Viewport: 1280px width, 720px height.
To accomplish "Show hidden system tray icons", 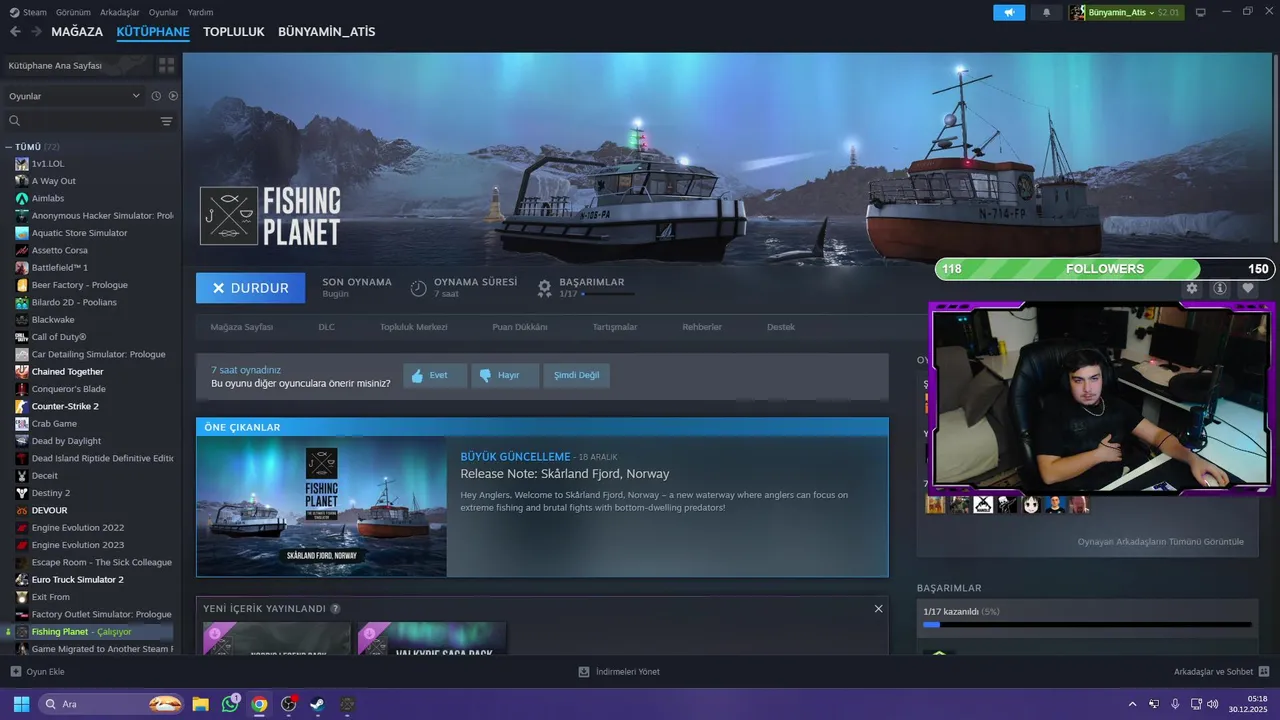I will pyautogui.click(x=1132, y=704).
